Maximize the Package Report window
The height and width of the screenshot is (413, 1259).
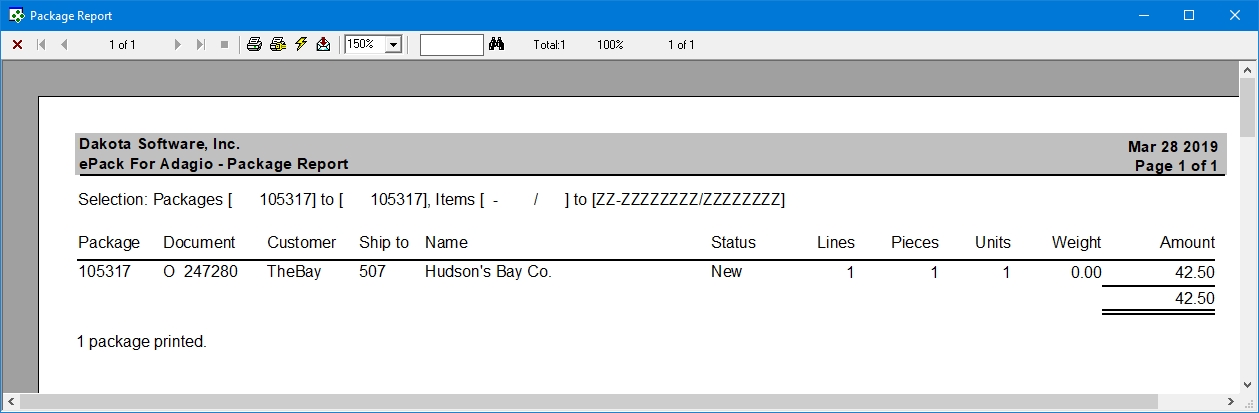tap(1189, 15)
